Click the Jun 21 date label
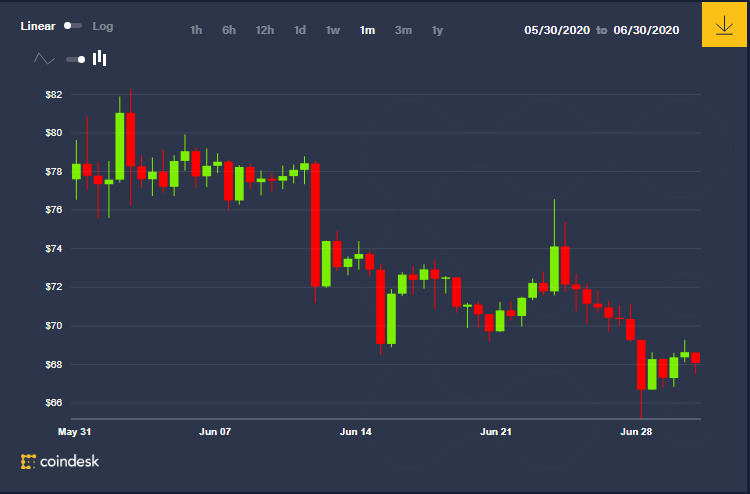Viewport: 750px width, 494px height. click(496, 432)
